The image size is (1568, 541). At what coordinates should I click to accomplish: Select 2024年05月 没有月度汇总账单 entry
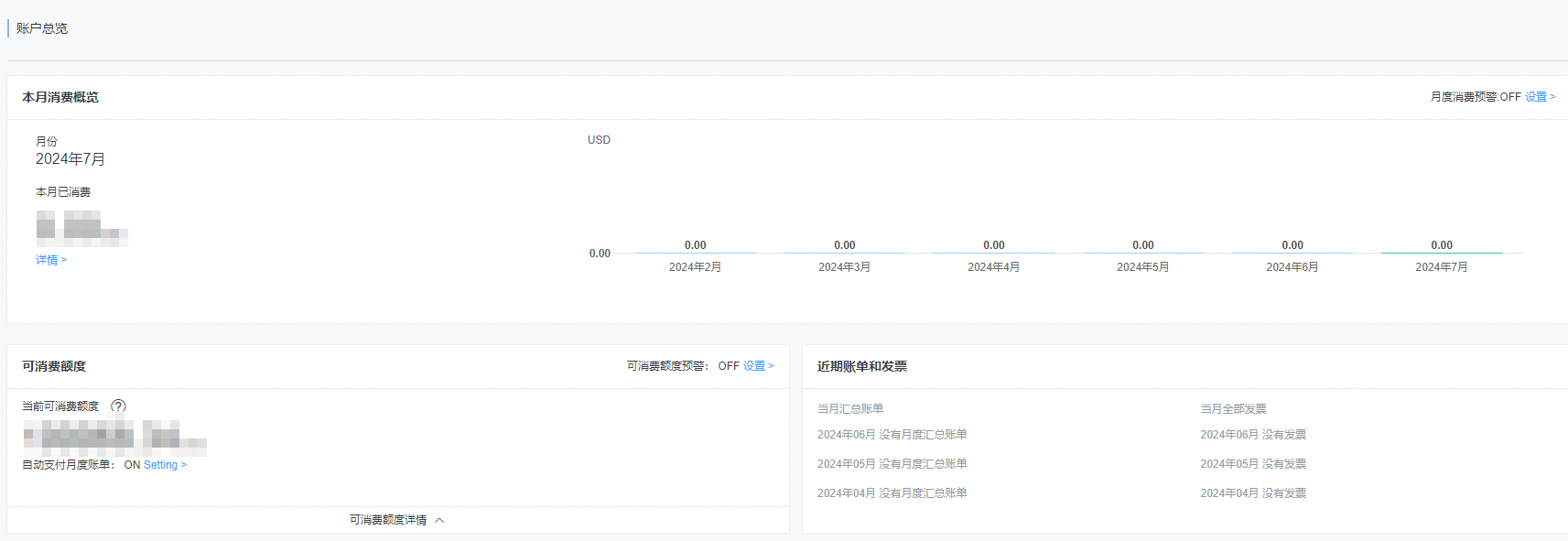(x=892, y=464)
